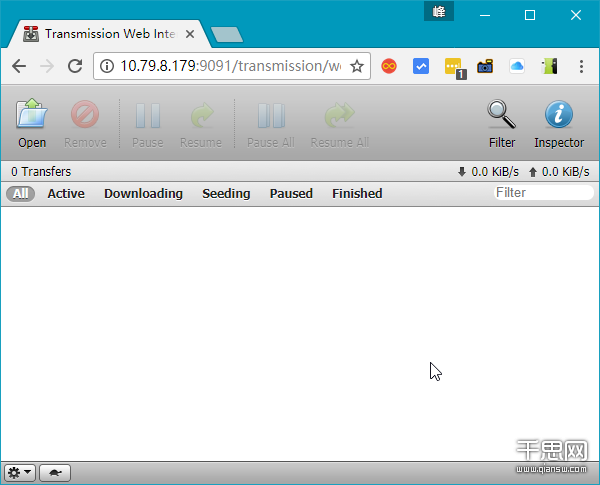Select the Paused filter tab

point(291,194)
